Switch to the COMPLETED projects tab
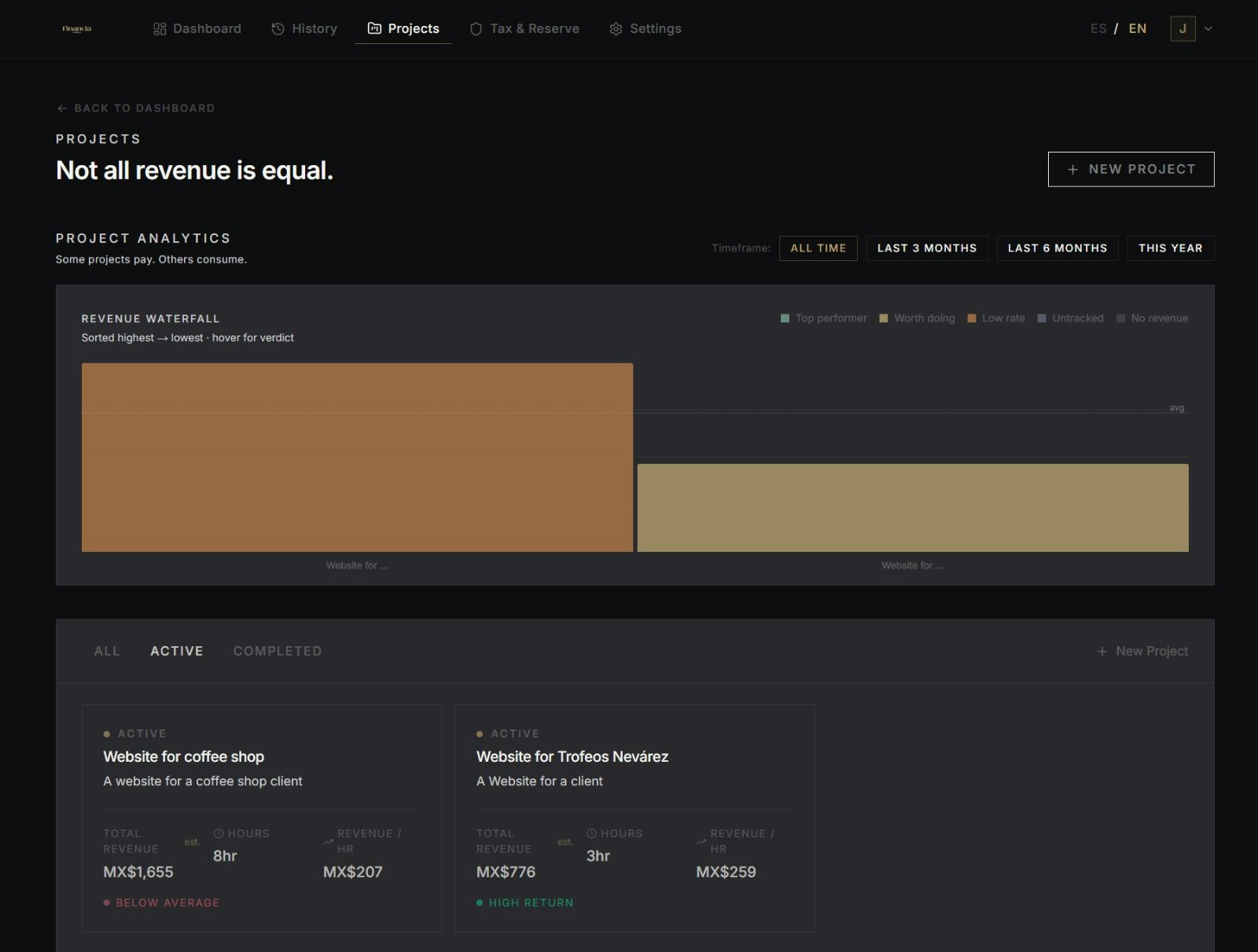This screenshot has width=1258, height=952. pyautogui.click(x=277, y=651)
